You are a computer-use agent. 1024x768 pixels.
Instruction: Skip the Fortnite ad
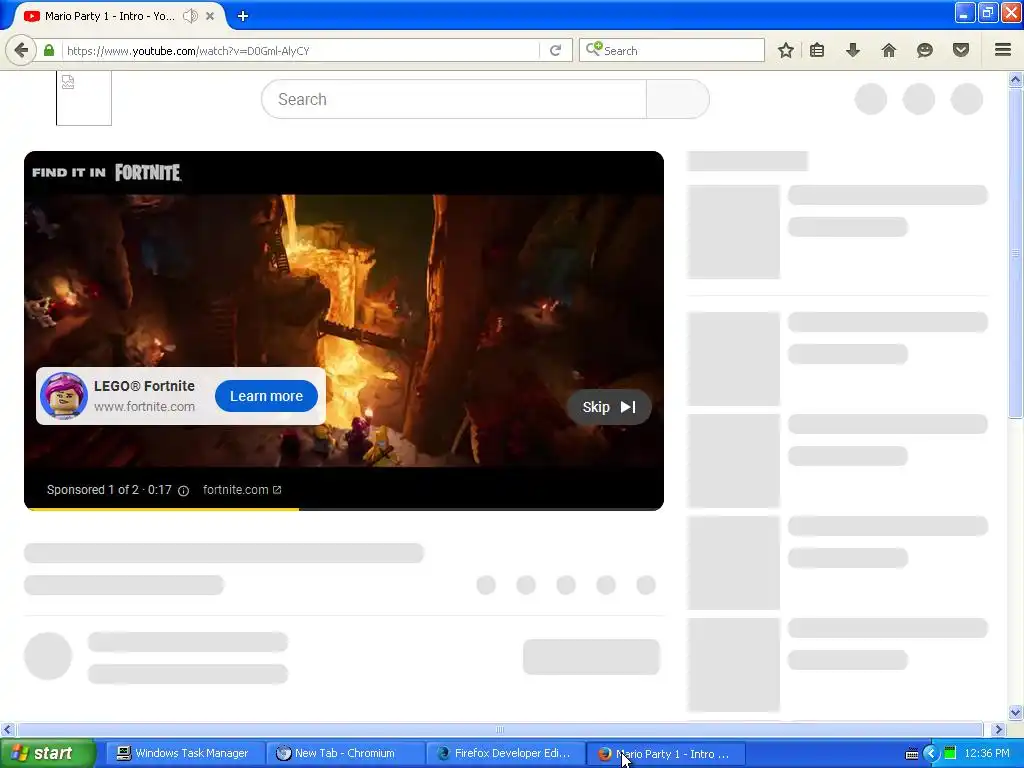point(609,407)
